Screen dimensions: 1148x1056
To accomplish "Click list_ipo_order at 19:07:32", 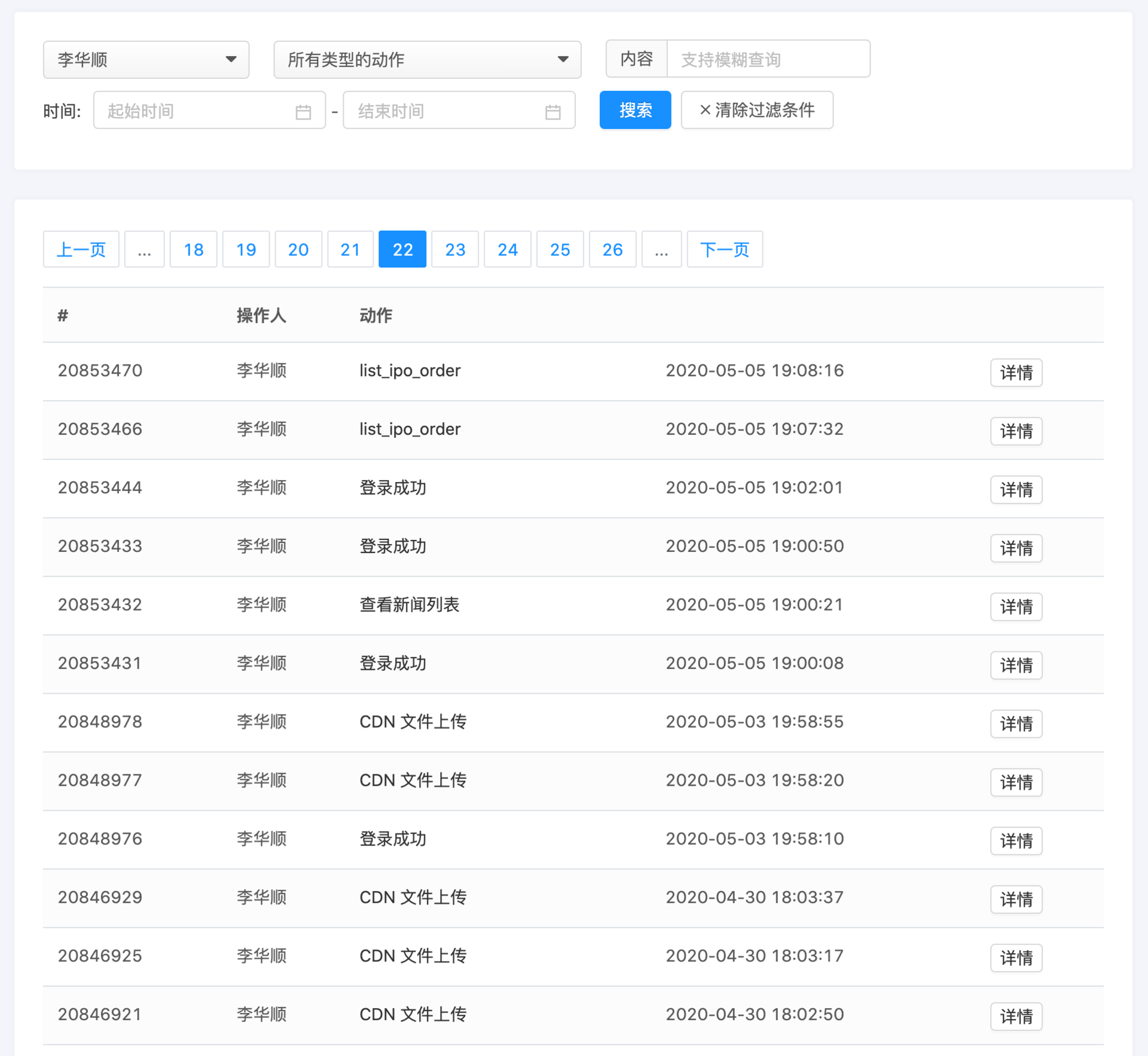I will (410, 429).
